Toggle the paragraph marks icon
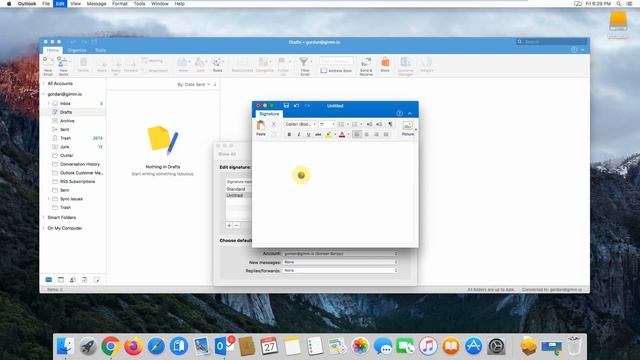The image size is (640, 360). tap(390, 124)
